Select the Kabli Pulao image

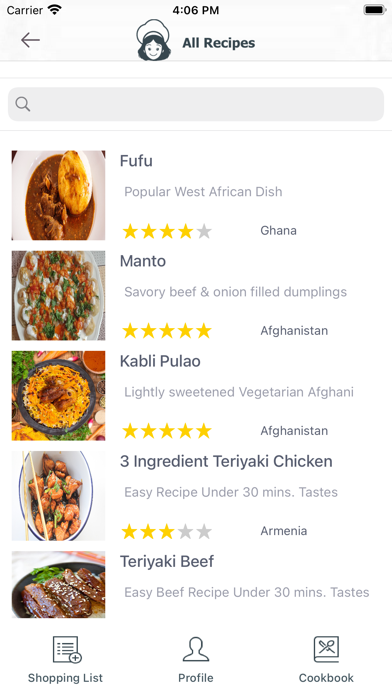tap(58, 395)
